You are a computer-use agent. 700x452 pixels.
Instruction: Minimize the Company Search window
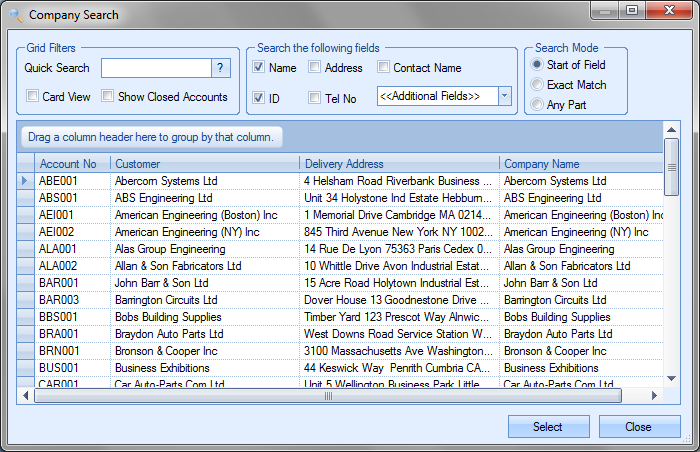tap(605, 10)
